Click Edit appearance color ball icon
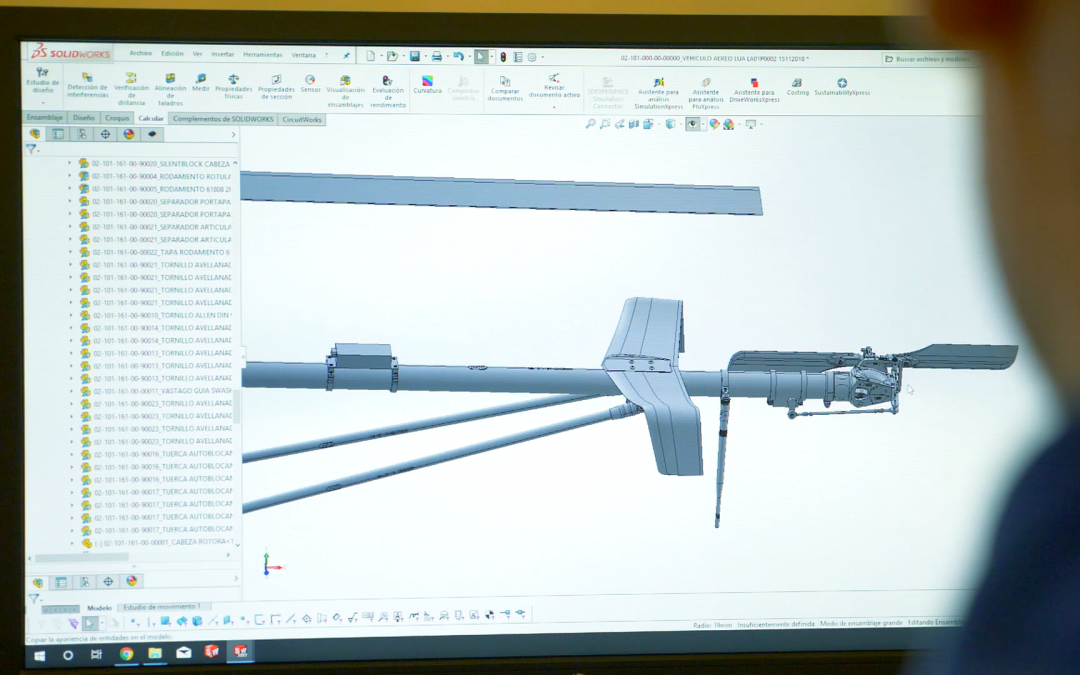 [714, 124]
